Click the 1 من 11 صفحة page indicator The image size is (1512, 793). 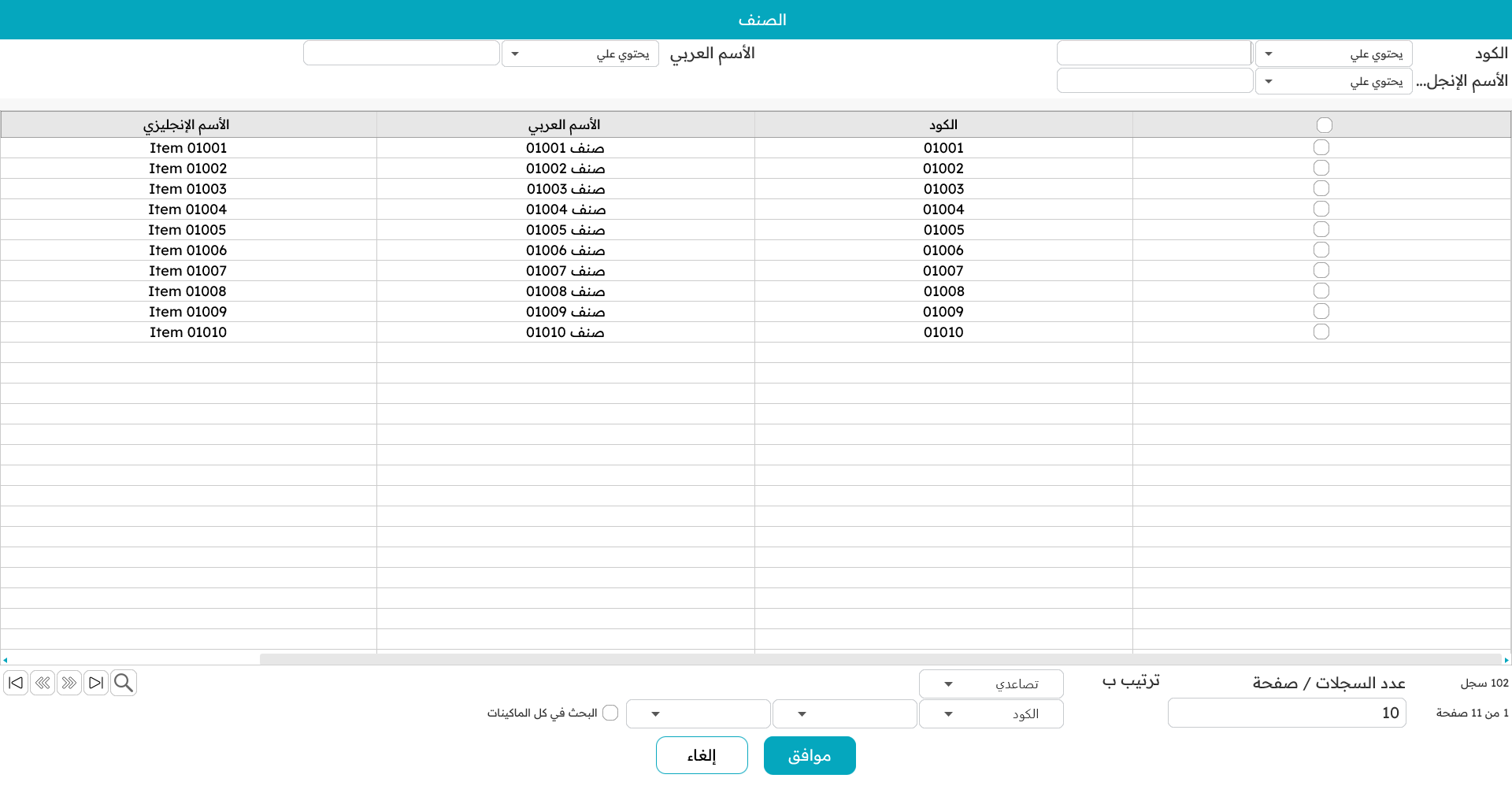tap(1472, 713)
